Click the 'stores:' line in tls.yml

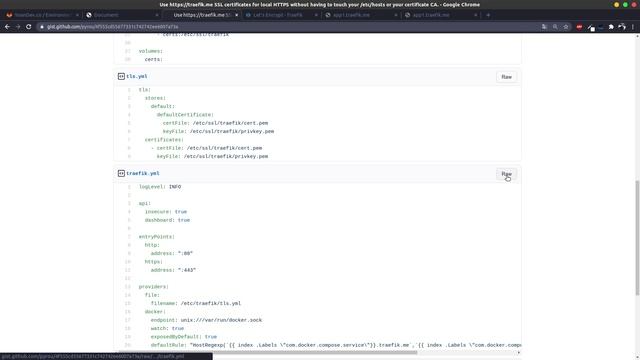pos(155,98)
